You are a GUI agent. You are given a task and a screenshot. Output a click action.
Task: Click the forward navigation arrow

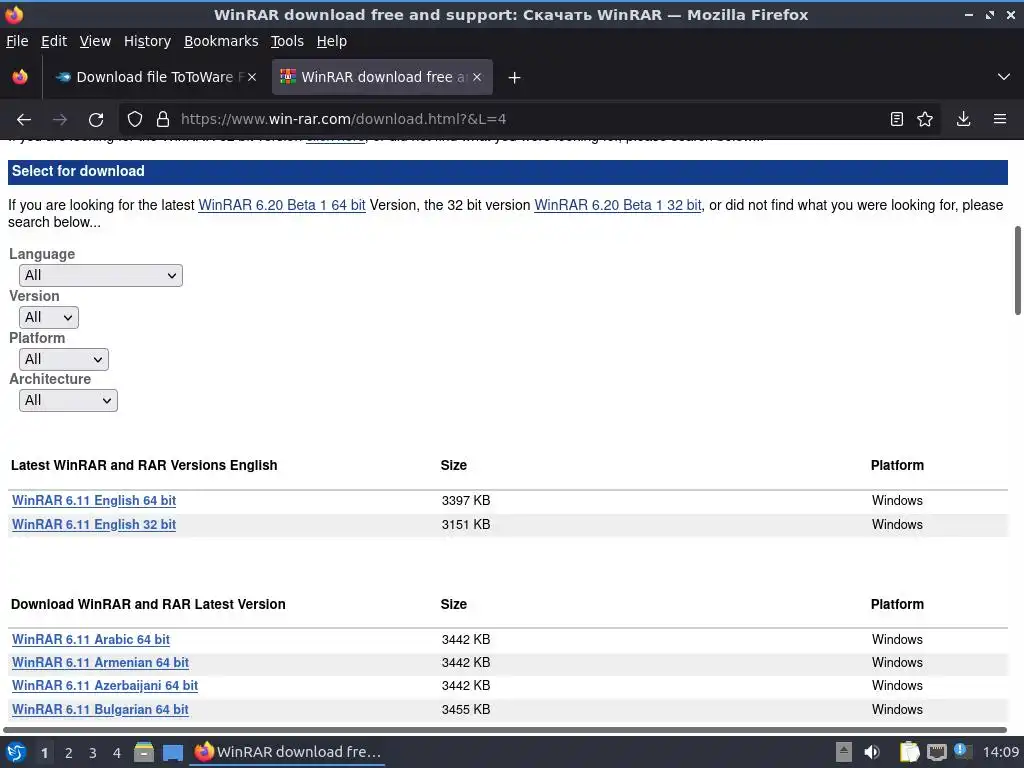coord(60,120)
